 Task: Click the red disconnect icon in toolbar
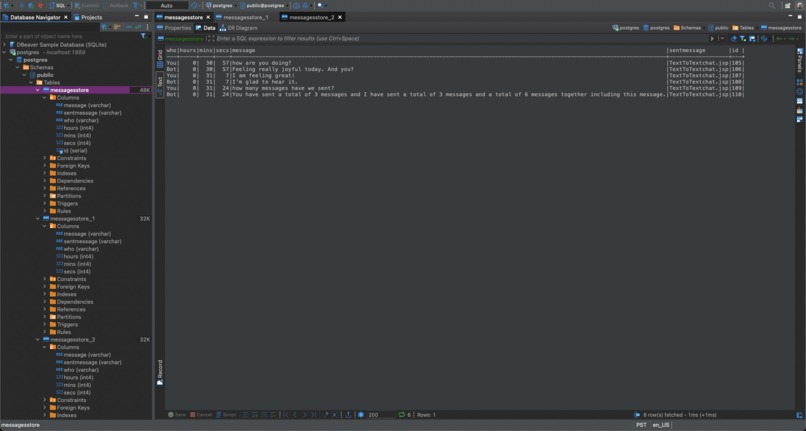pos(40,6)
